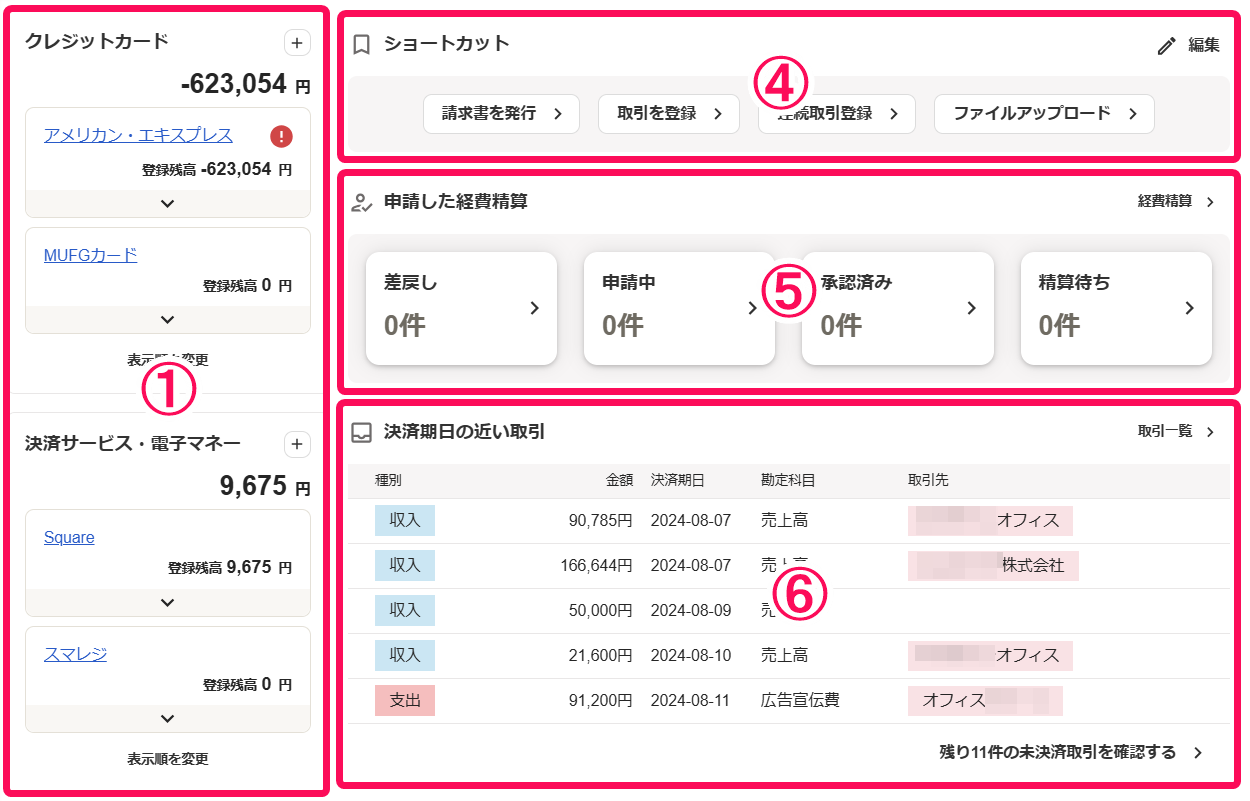This screenshot has height=801, width=1250.
Task: Click 登録残高 9,675 円 on Square
Action: click(x=230, y=568)
